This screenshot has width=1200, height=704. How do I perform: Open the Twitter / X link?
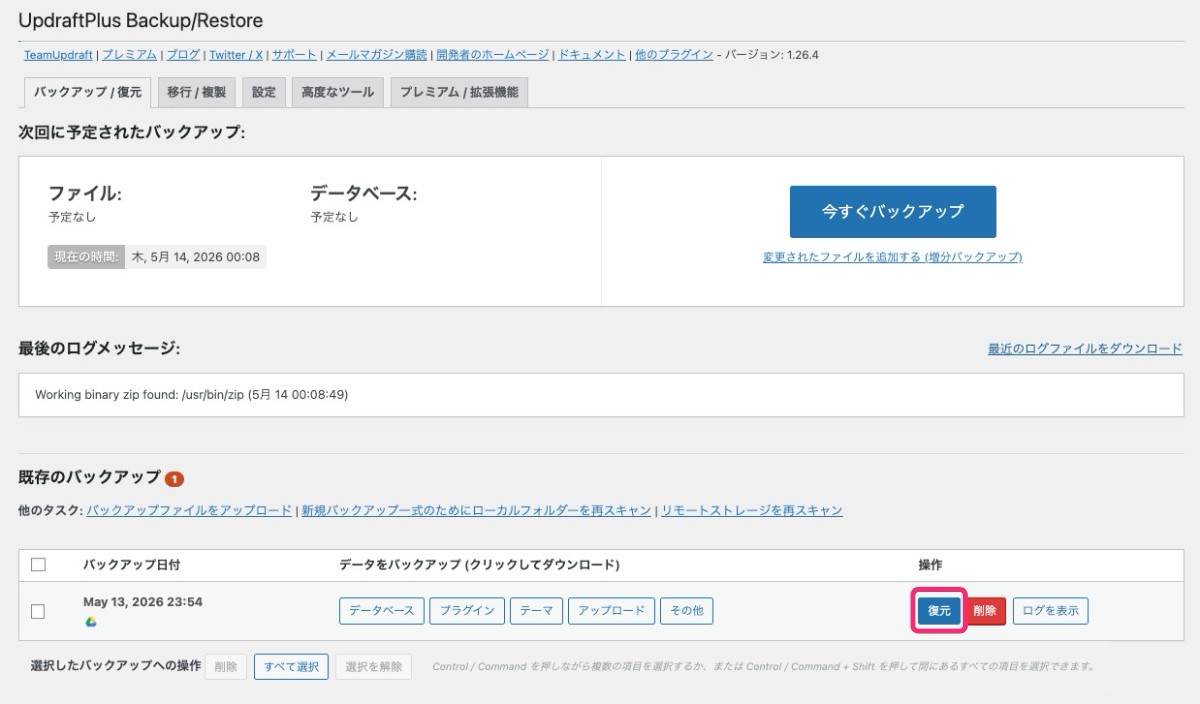coord(236,55)
